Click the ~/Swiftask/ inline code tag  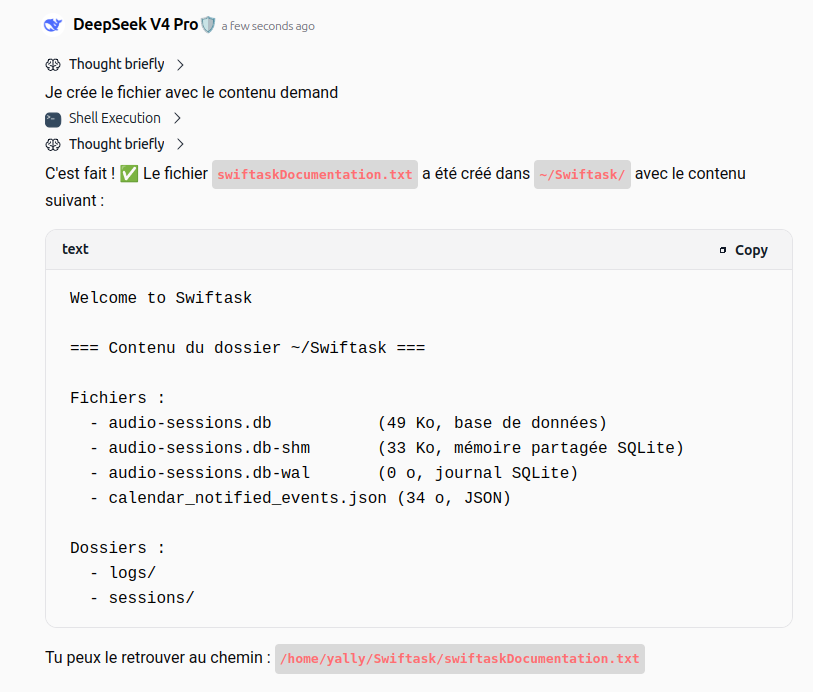point(582,174)
